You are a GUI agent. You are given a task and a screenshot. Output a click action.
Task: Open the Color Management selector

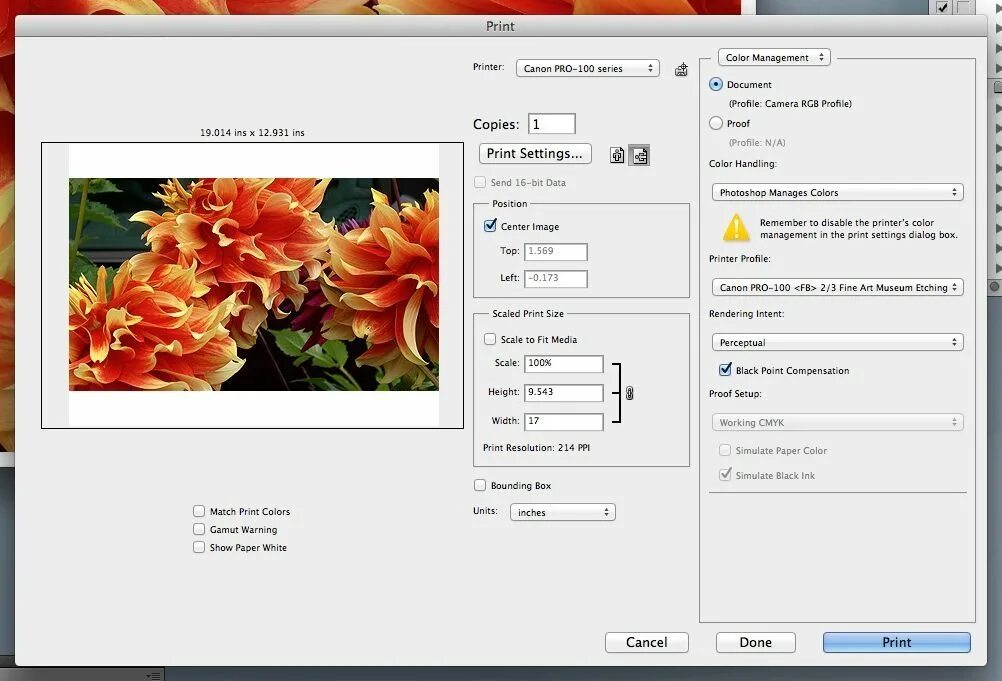pyautogui.click(x=773, y=57)
